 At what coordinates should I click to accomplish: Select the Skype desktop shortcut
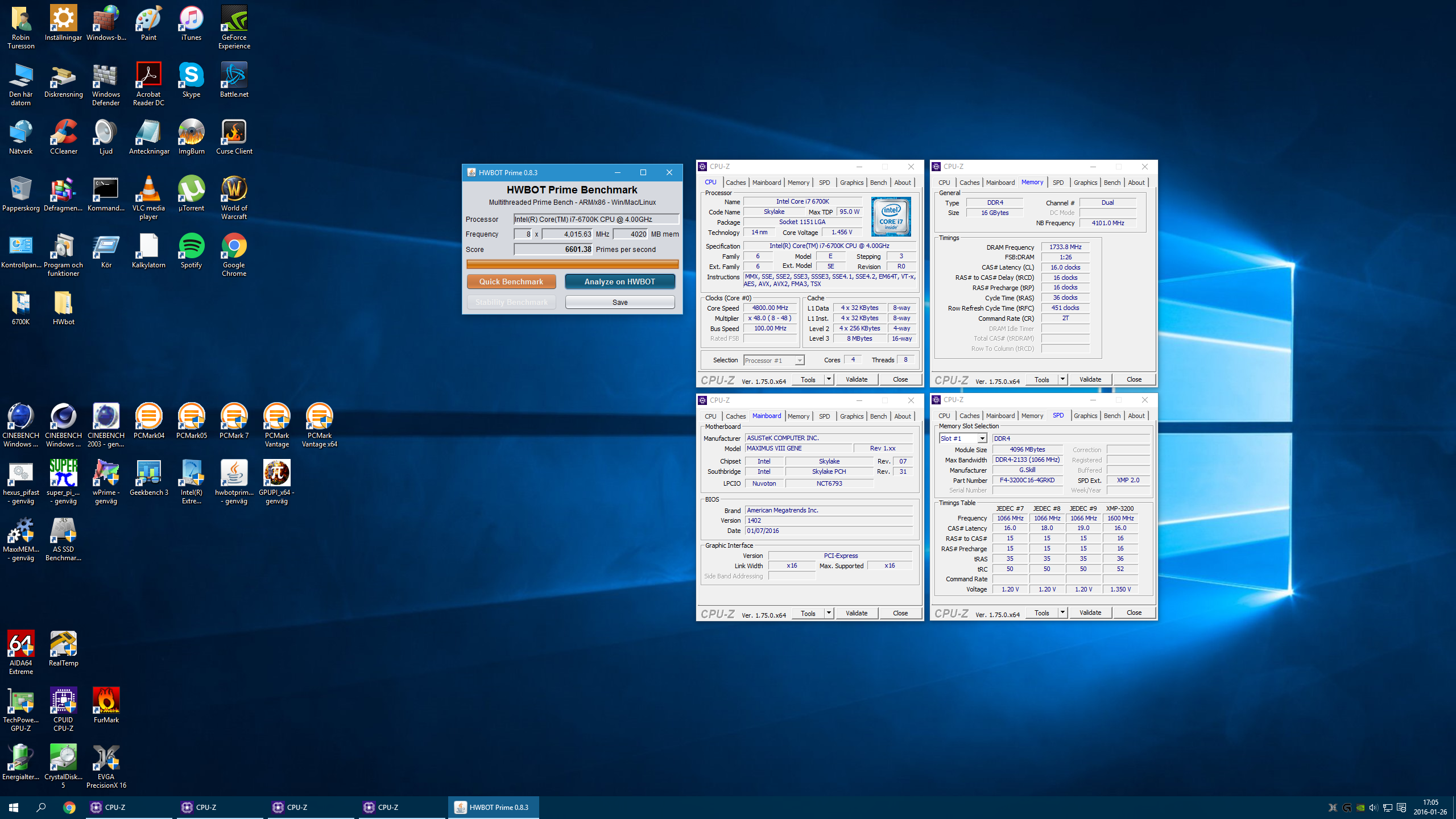click(x=191, y=80)
